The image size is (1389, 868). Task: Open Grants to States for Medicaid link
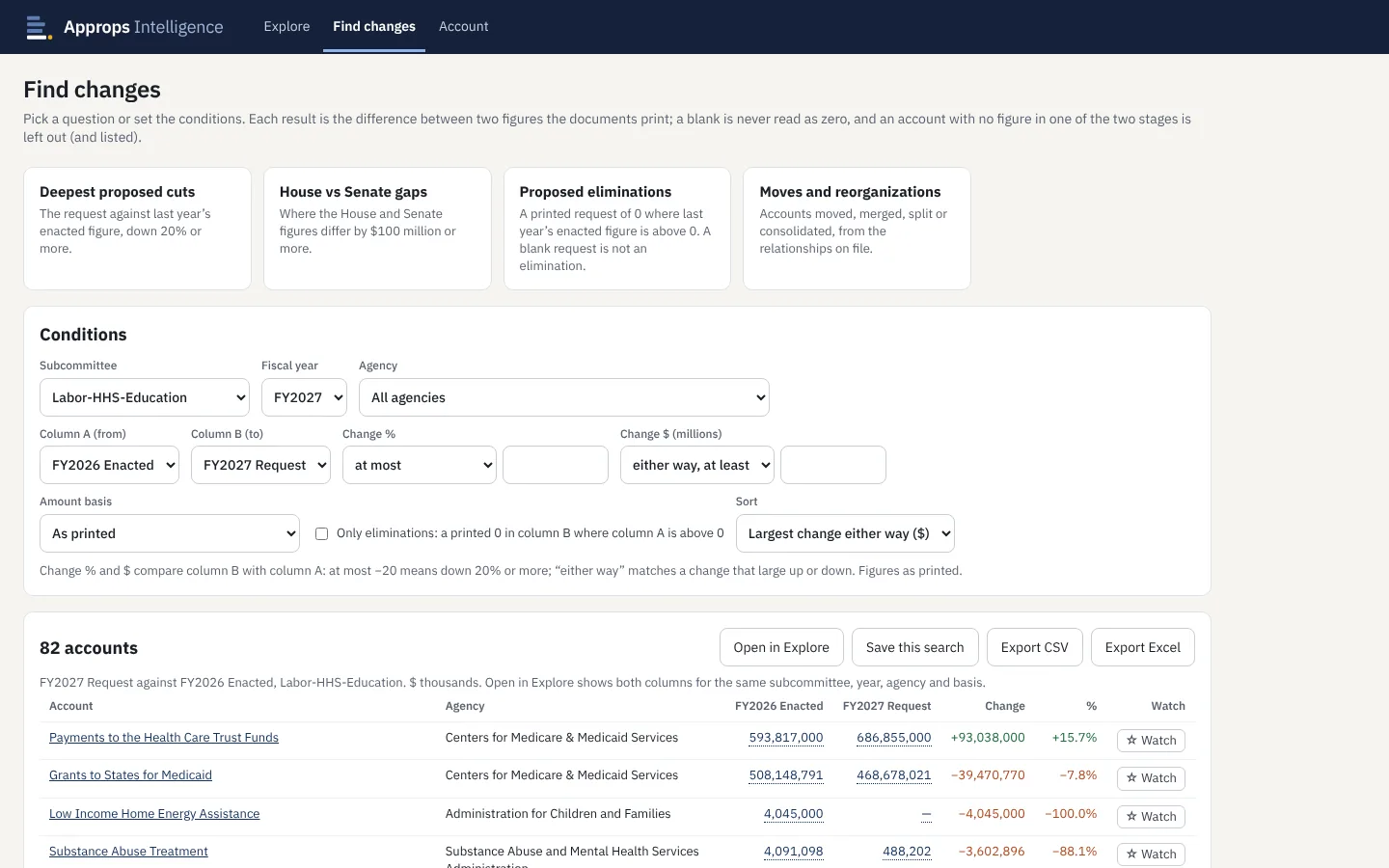[130, 775]
